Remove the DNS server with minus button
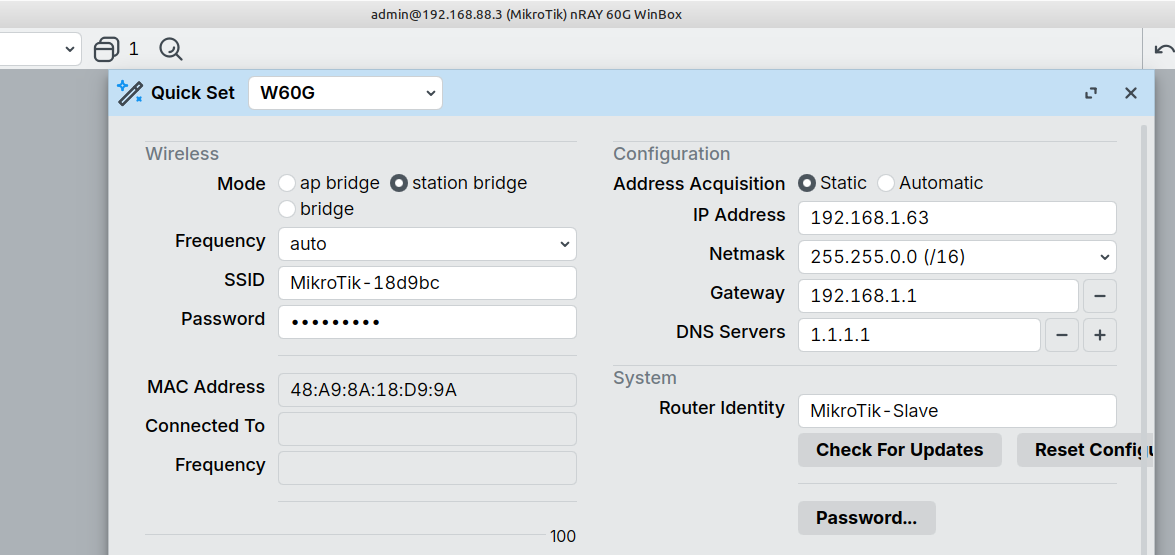Viewport: 1175px width, 555px height. click(x=1062, y=335)
